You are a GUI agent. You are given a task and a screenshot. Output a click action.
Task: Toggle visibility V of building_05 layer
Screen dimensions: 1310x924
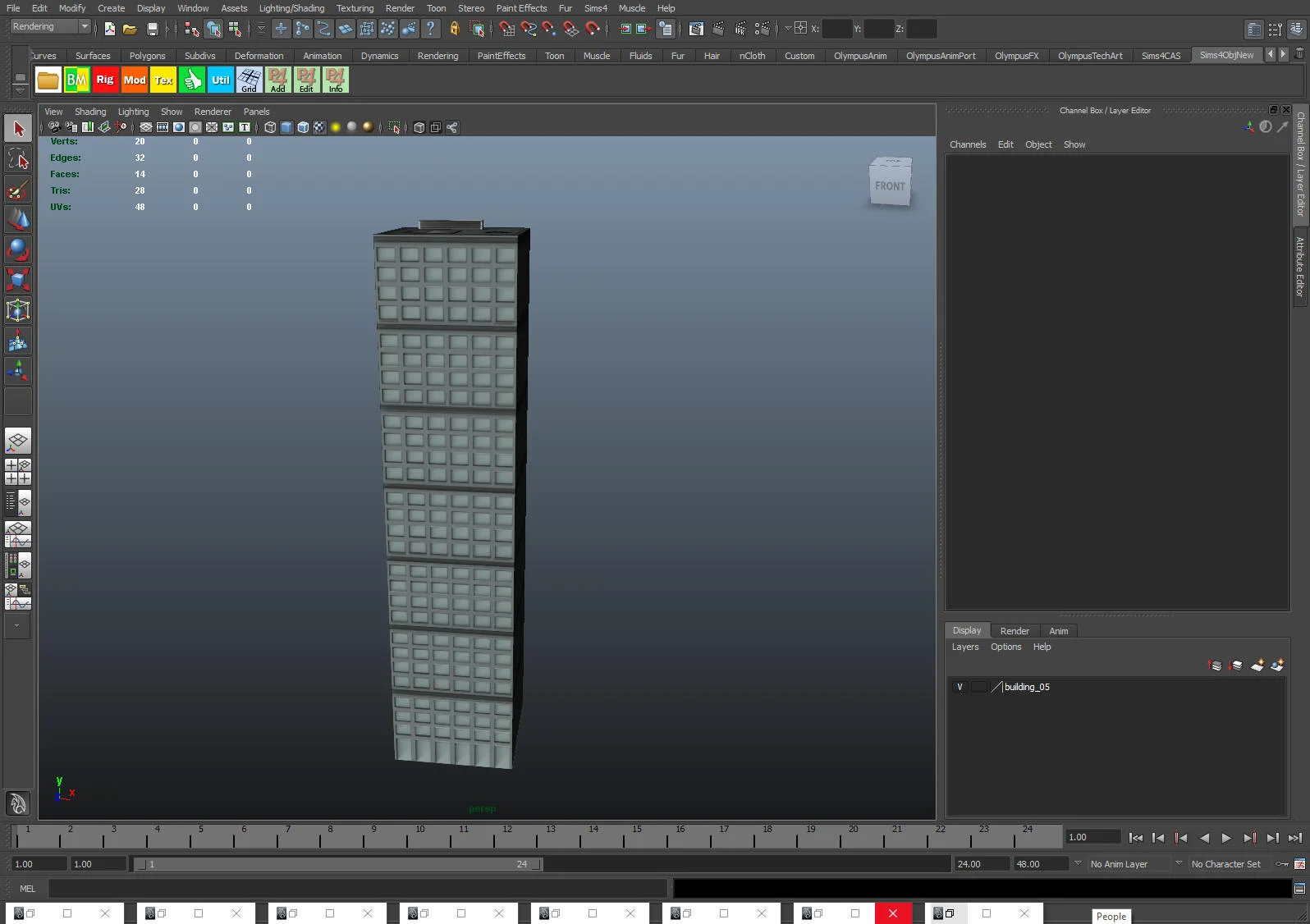960,687
